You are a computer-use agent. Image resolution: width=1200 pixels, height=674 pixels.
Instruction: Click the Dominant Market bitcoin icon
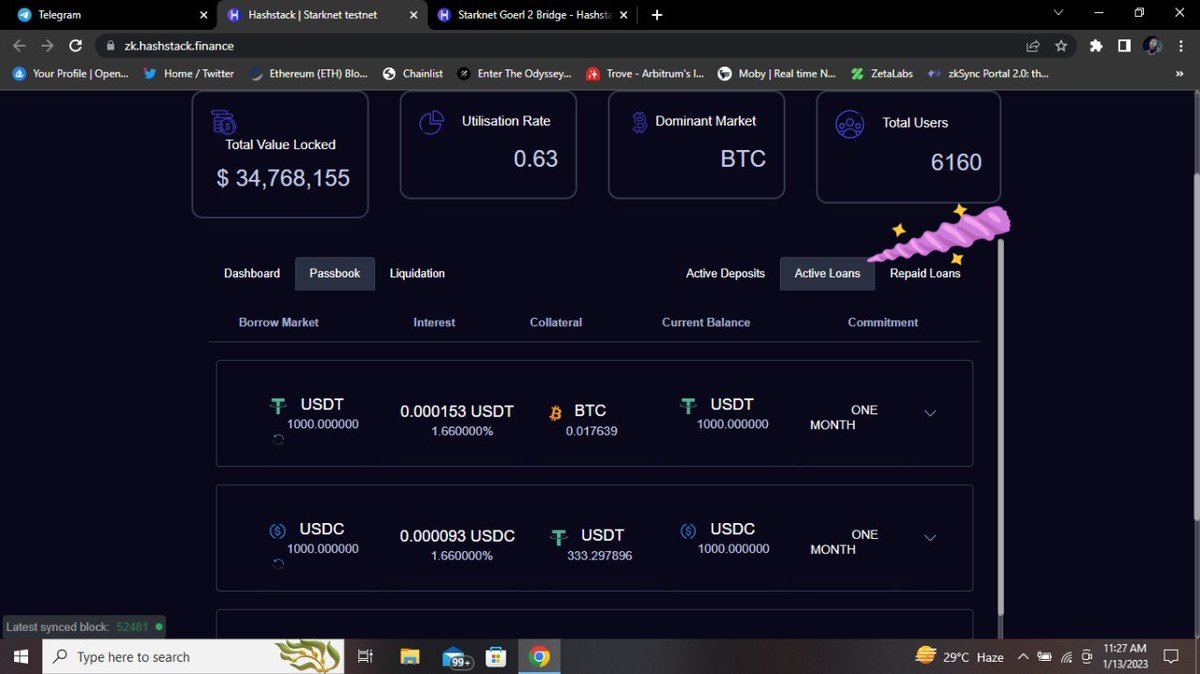pyautogui.click(x=640, y=122)
